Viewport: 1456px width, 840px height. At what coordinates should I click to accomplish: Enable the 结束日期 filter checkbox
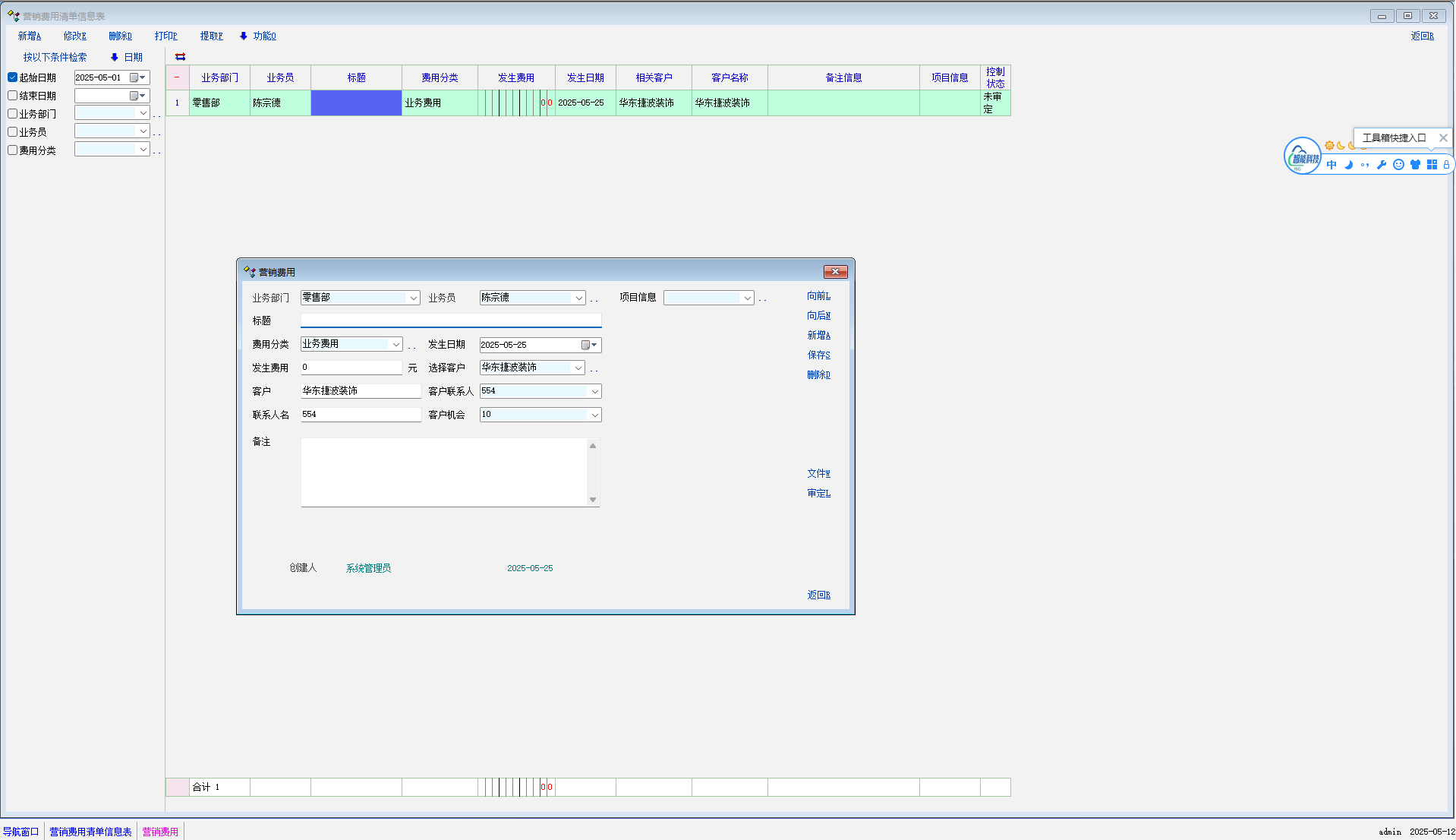click(x=13, y=96)
